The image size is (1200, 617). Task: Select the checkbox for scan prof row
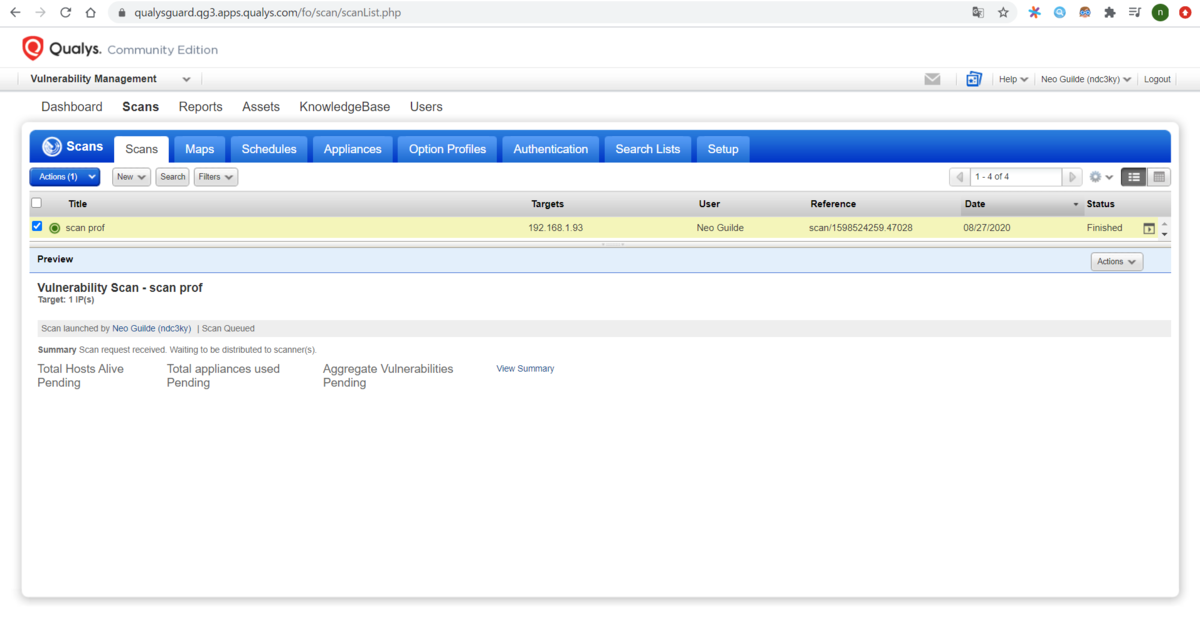(37, 227)
